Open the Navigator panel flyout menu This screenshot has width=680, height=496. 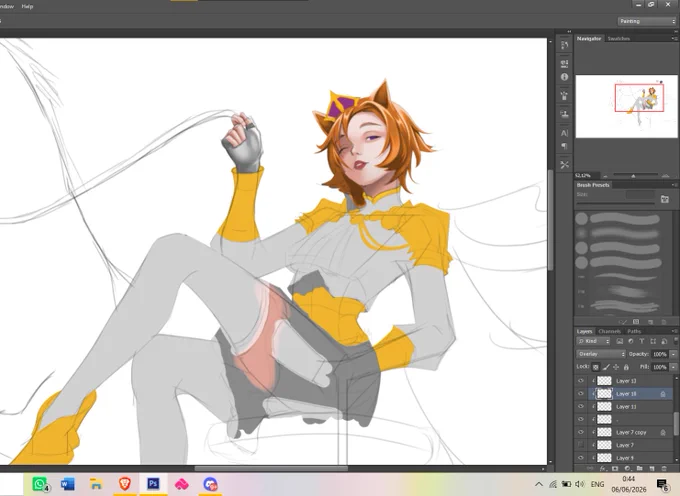674,39
